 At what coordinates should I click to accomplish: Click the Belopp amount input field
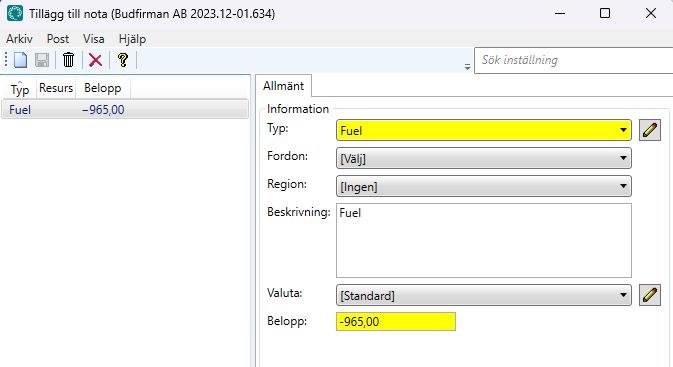396,322
